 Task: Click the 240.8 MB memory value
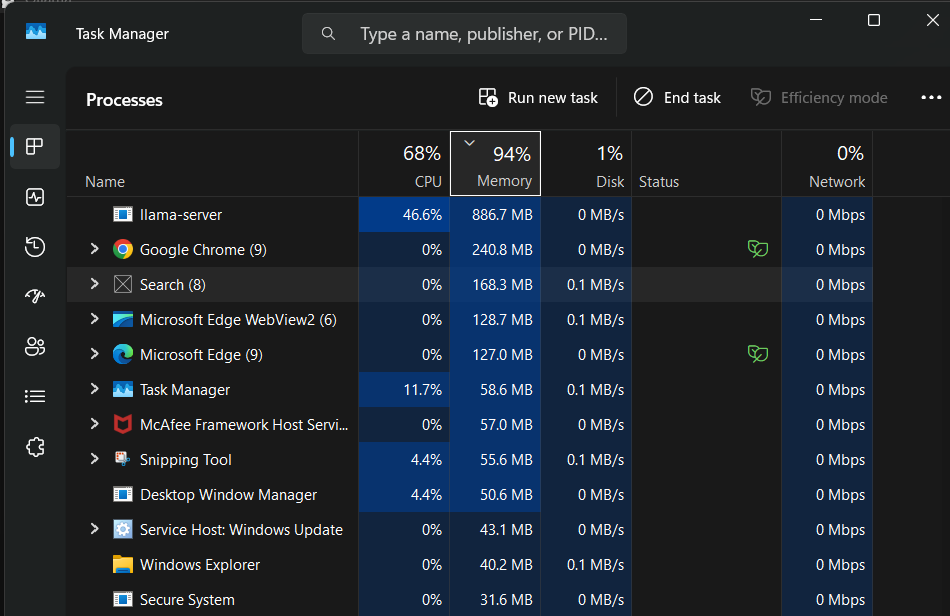coord(502,250)
